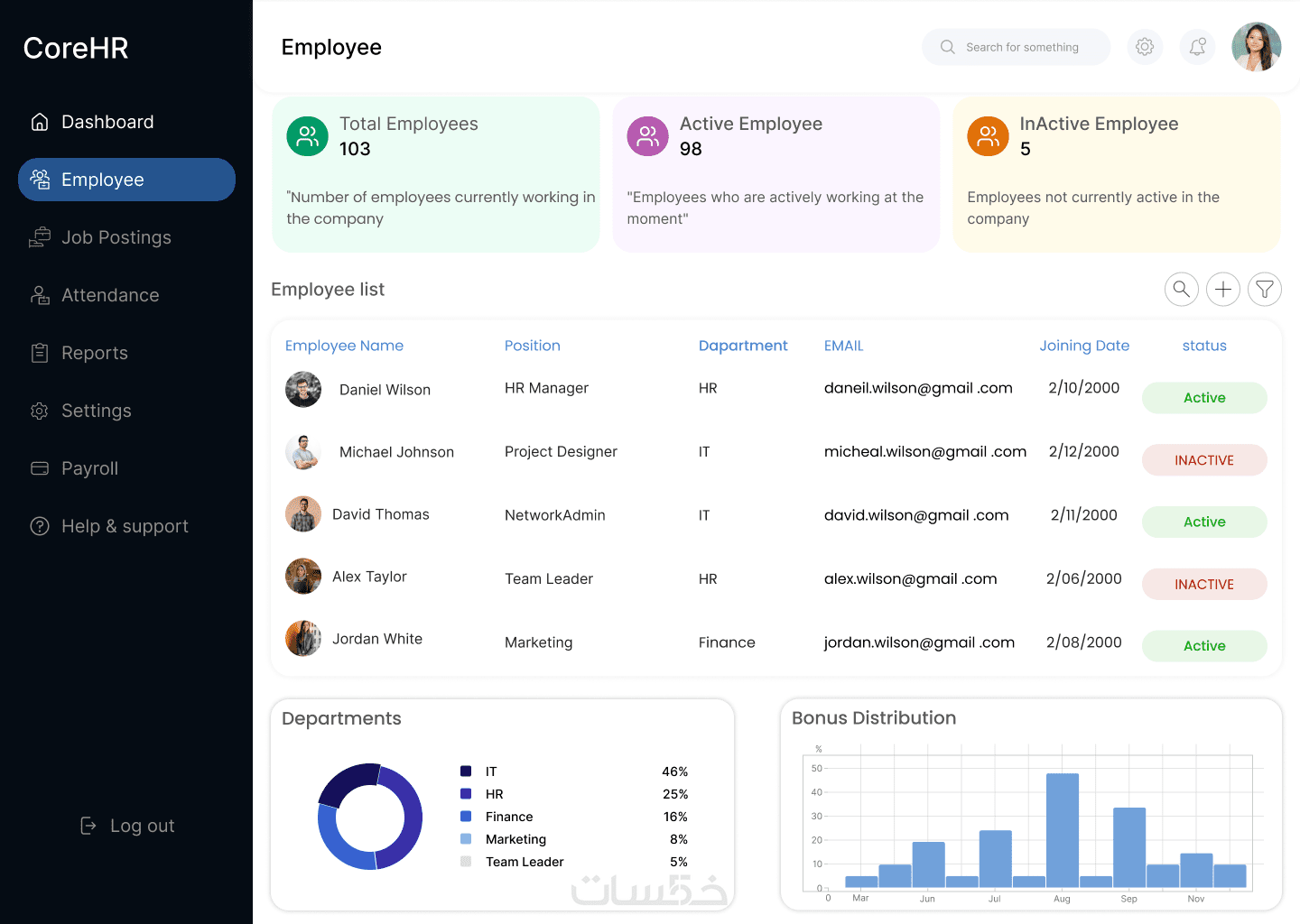Image resolution: width=1300 pixels, height=924 pixels.
Task: Click the green Total Employees icon
Action: coord(307,136)
